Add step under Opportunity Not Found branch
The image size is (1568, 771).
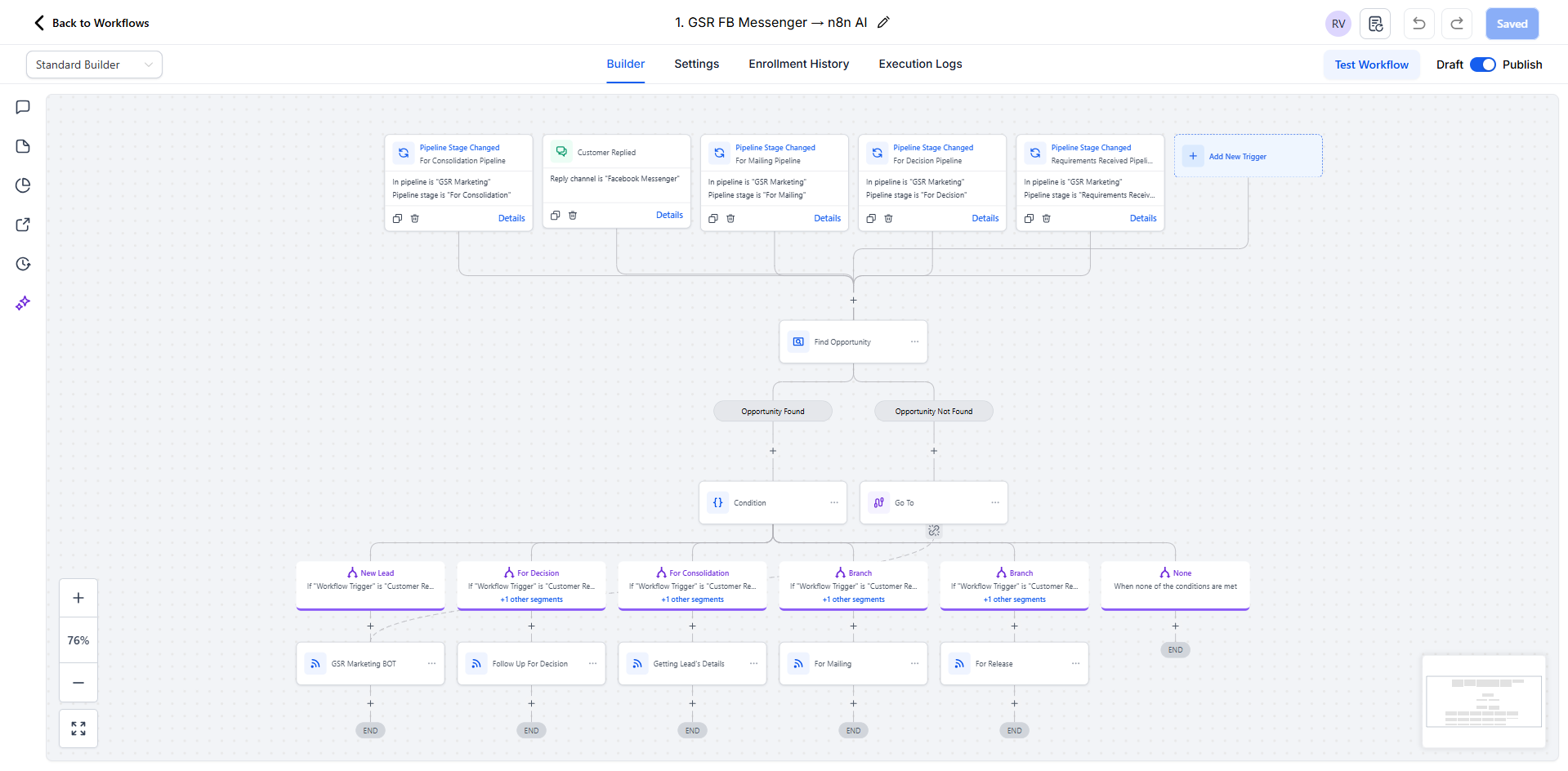click(x=934, y=451)
